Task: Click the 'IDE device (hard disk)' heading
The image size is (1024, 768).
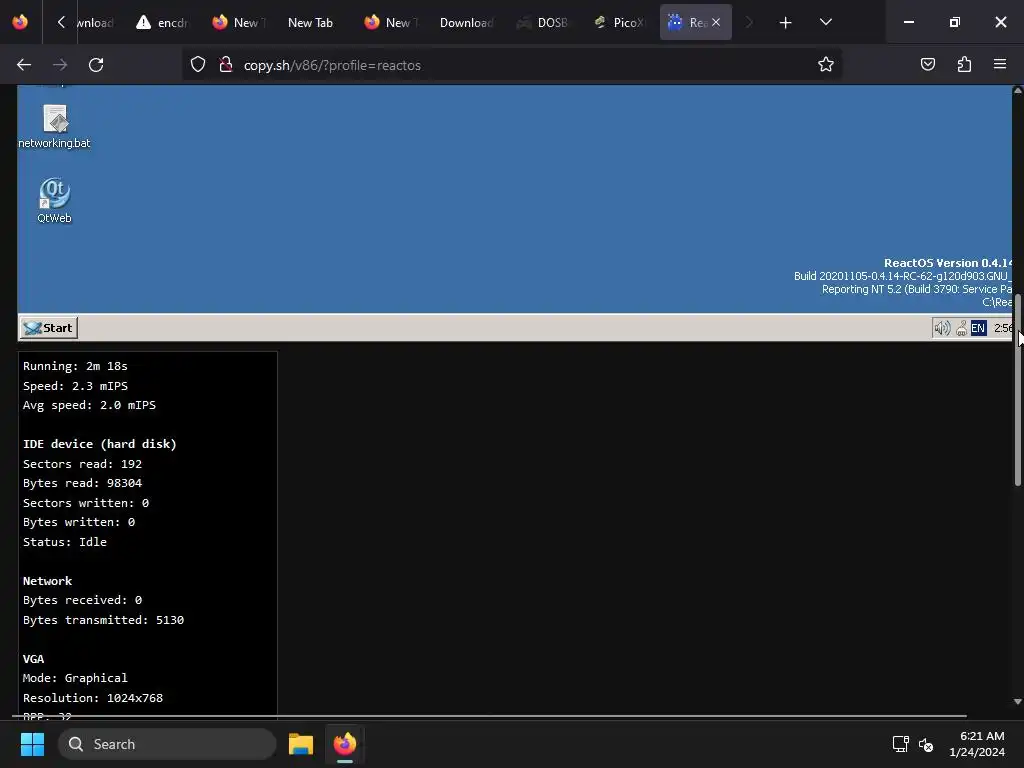Action: pyautogui.click(x=100, y=444)
